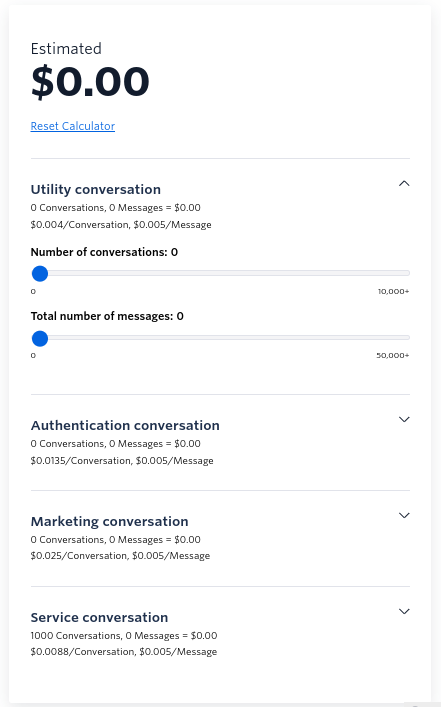Screen dimensions: 441x707
Task: Expand the Service conversation chevron
Action: point(404,611)
